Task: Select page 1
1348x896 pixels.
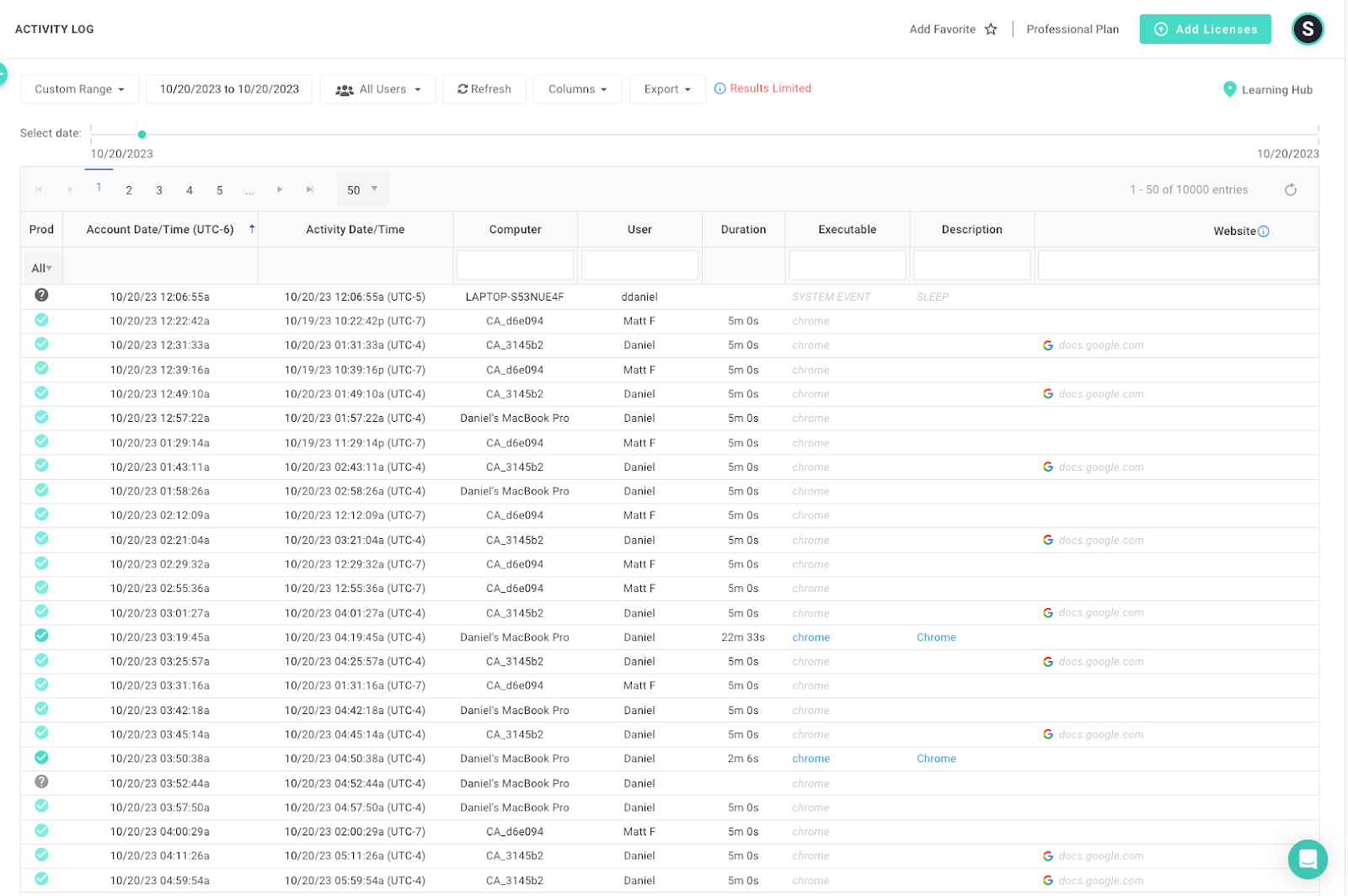Action: [99, 188]
